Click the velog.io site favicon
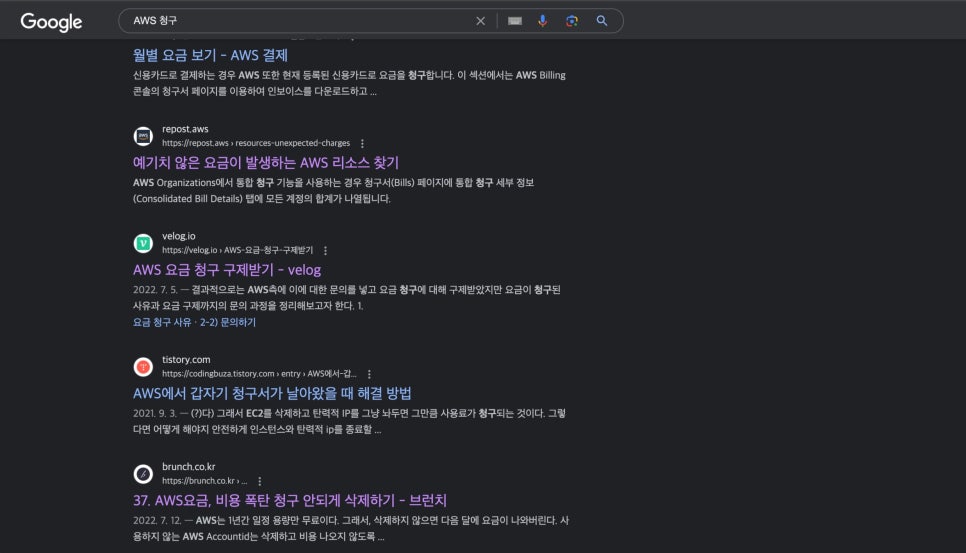The width and height of the screenshot is (966, 553). [143, 243]
